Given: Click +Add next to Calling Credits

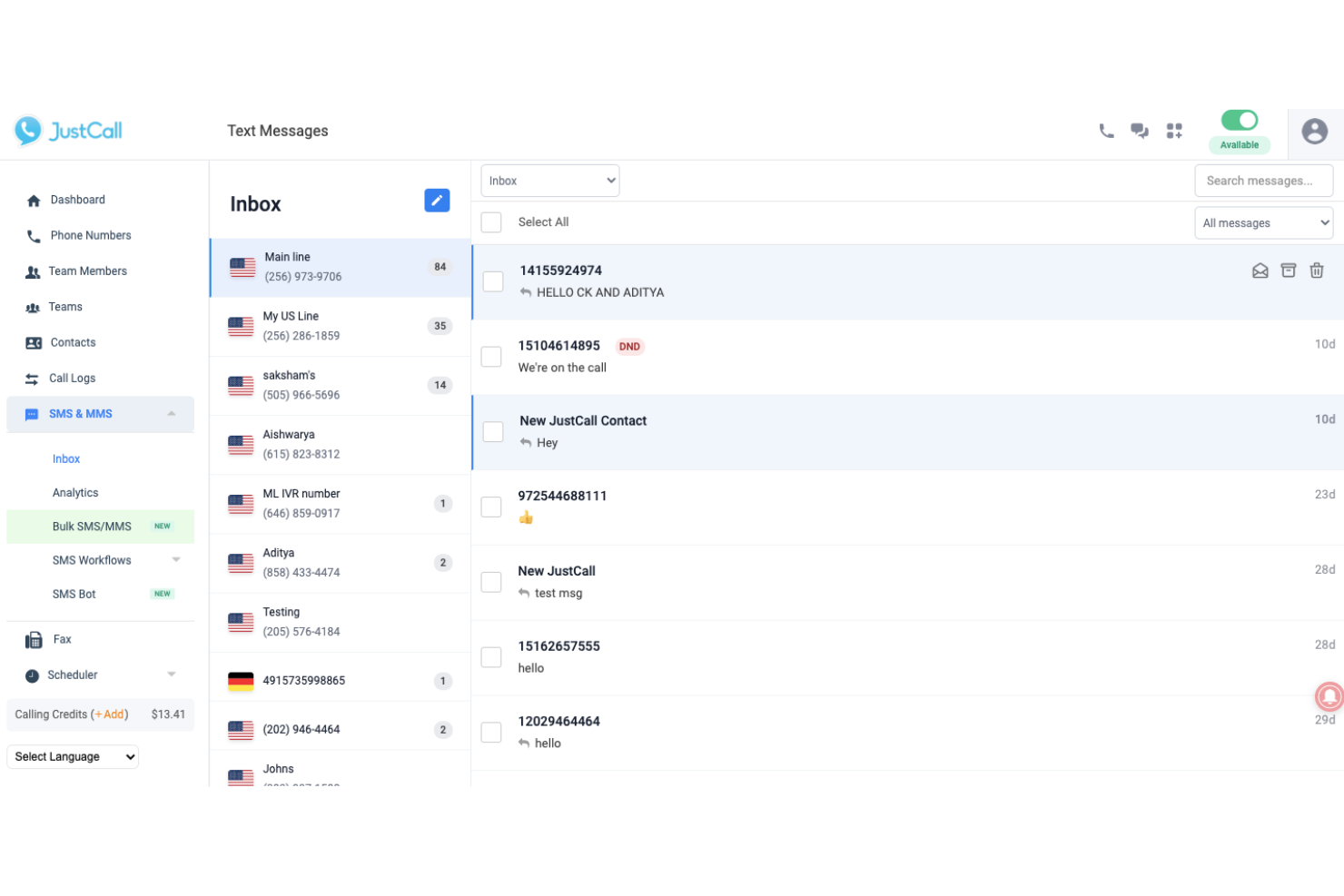Looking at the screenshot, I should point(110,714).
